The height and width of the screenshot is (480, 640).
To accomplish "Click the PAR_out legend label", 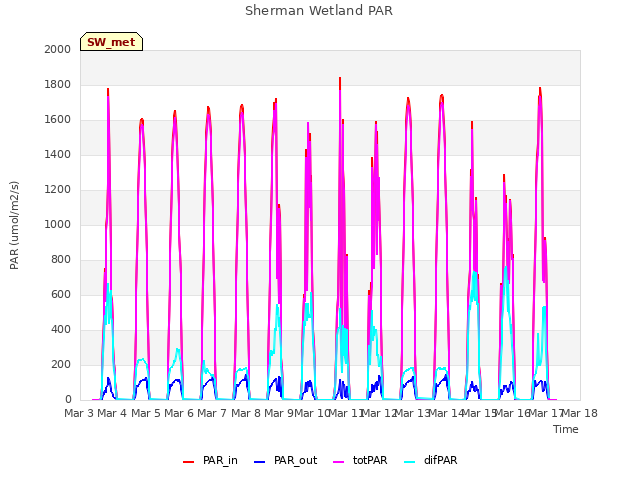I will click(x=296, y=460).
